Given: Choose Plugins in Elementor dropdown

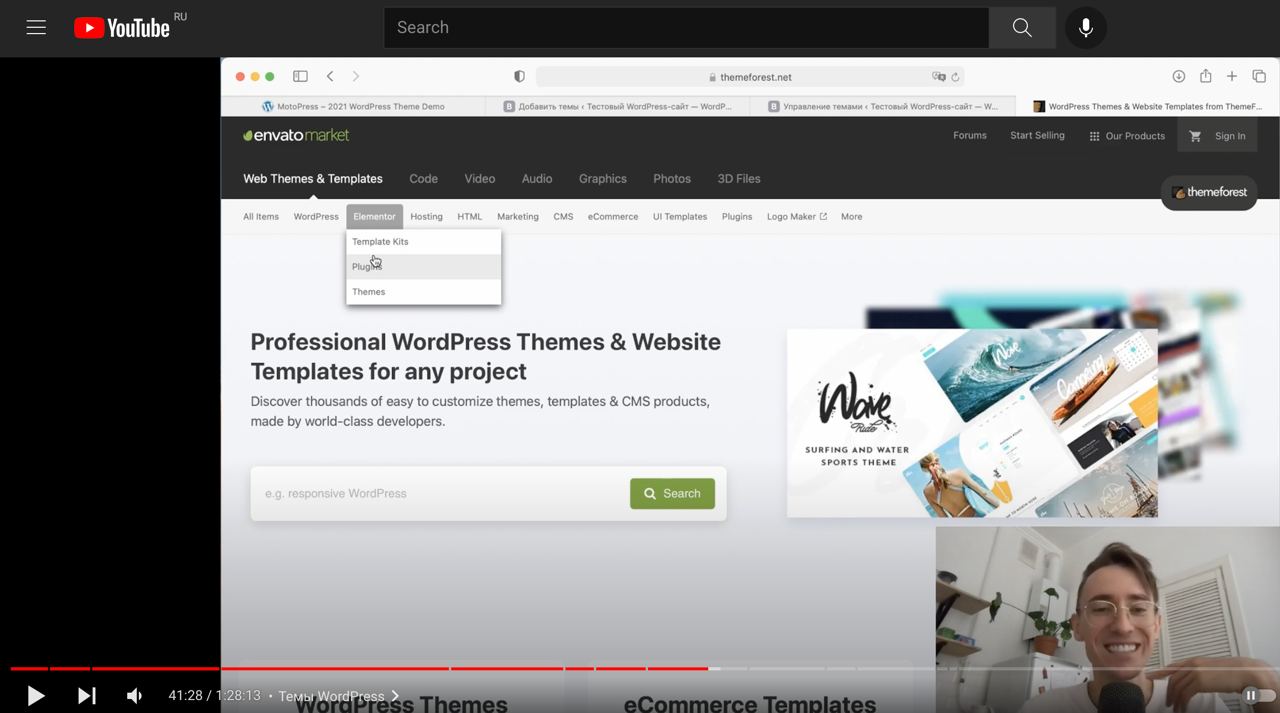Looking at the screenshot, I should point(424,267).
